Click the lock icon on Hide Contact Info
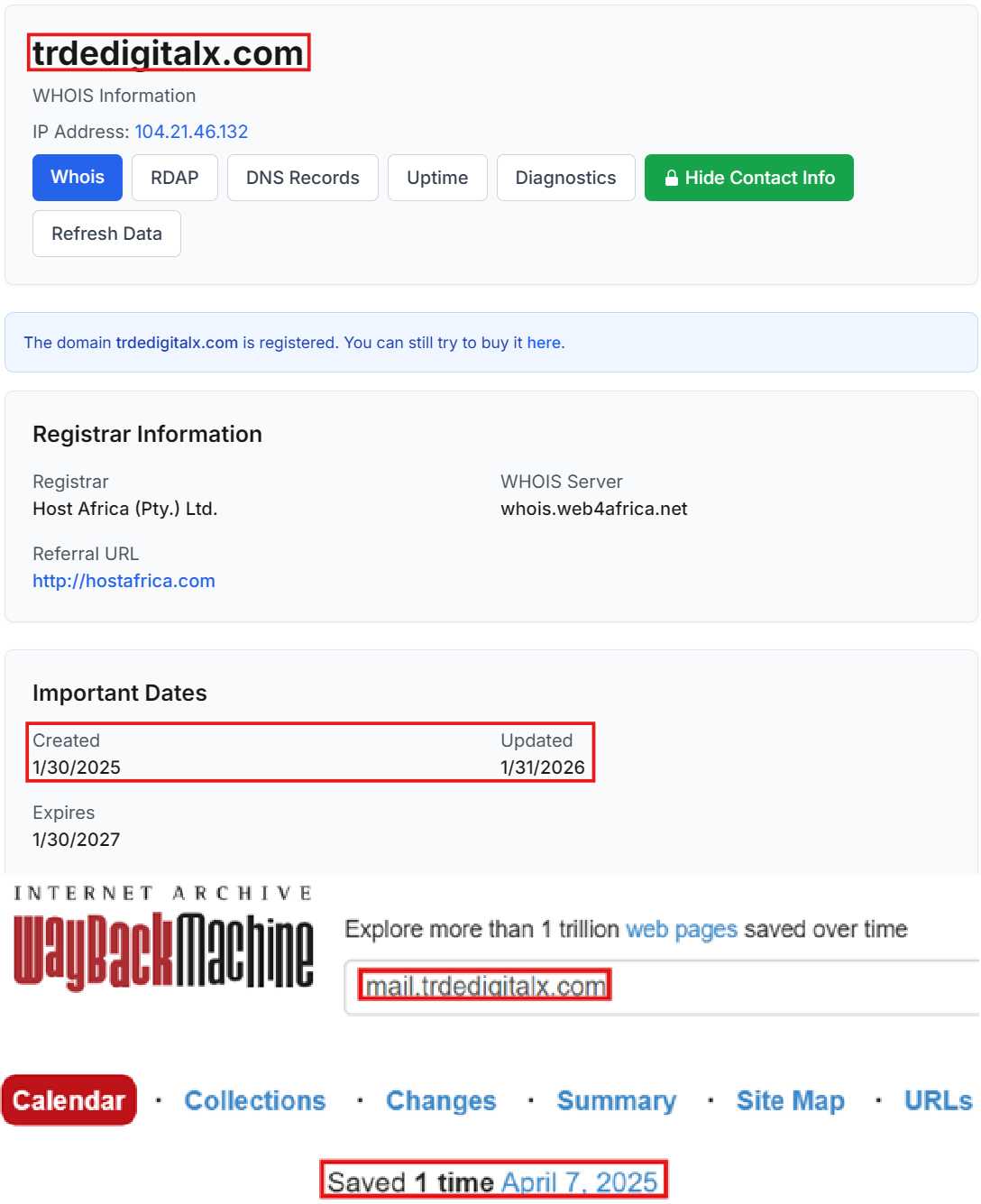Viewport: 981px width, 1204px height. 672,178
